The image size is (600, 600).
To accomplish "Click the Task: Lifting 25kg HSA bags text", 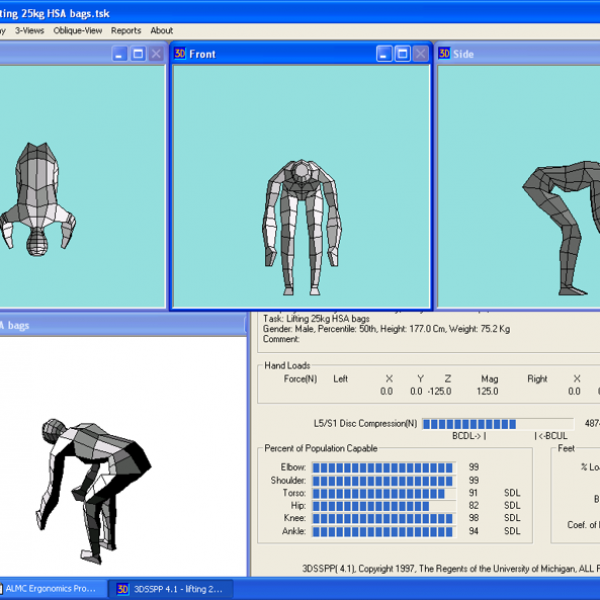I will click(x=316, y=319).
